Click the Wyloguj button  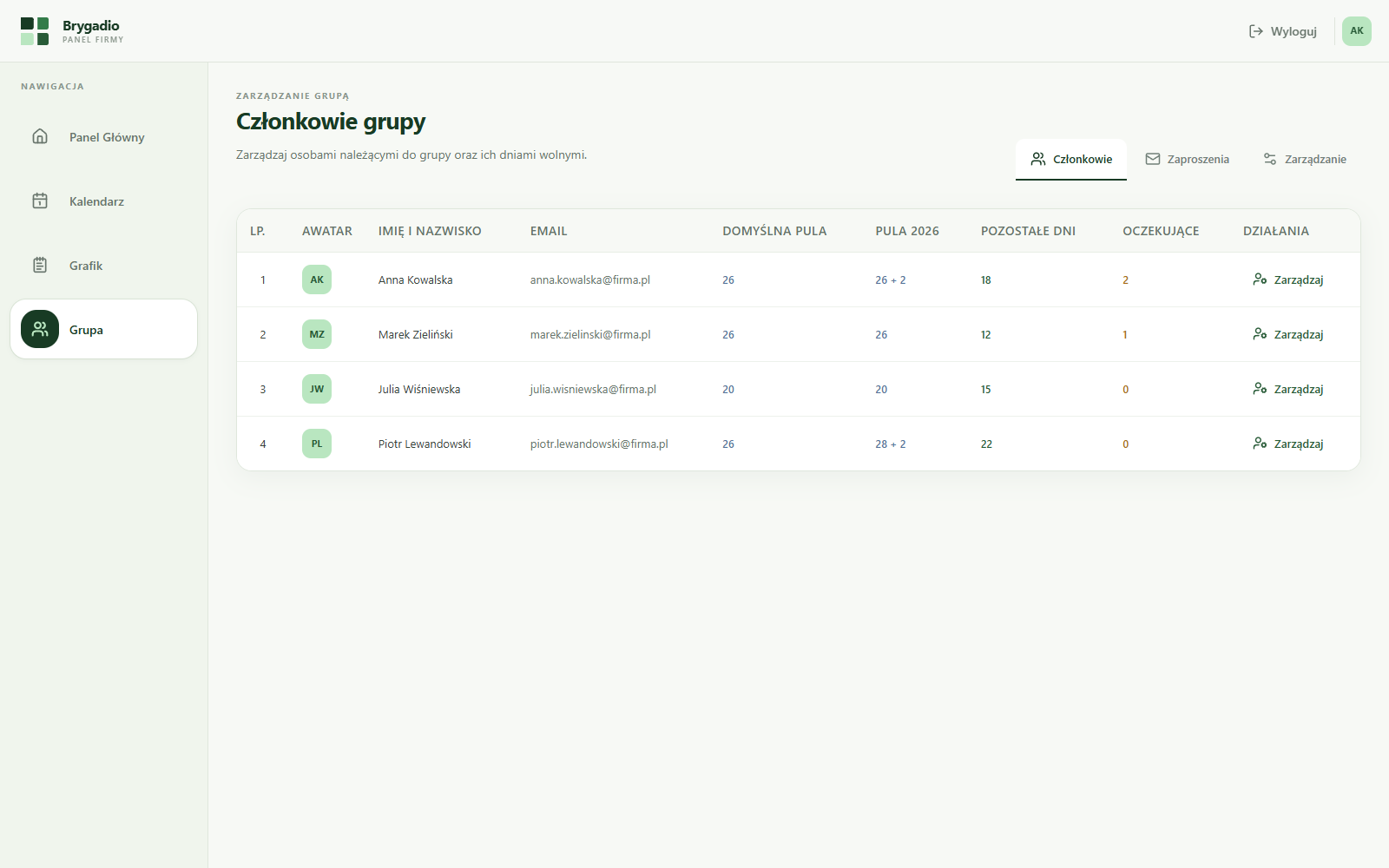click(1282, 31)
